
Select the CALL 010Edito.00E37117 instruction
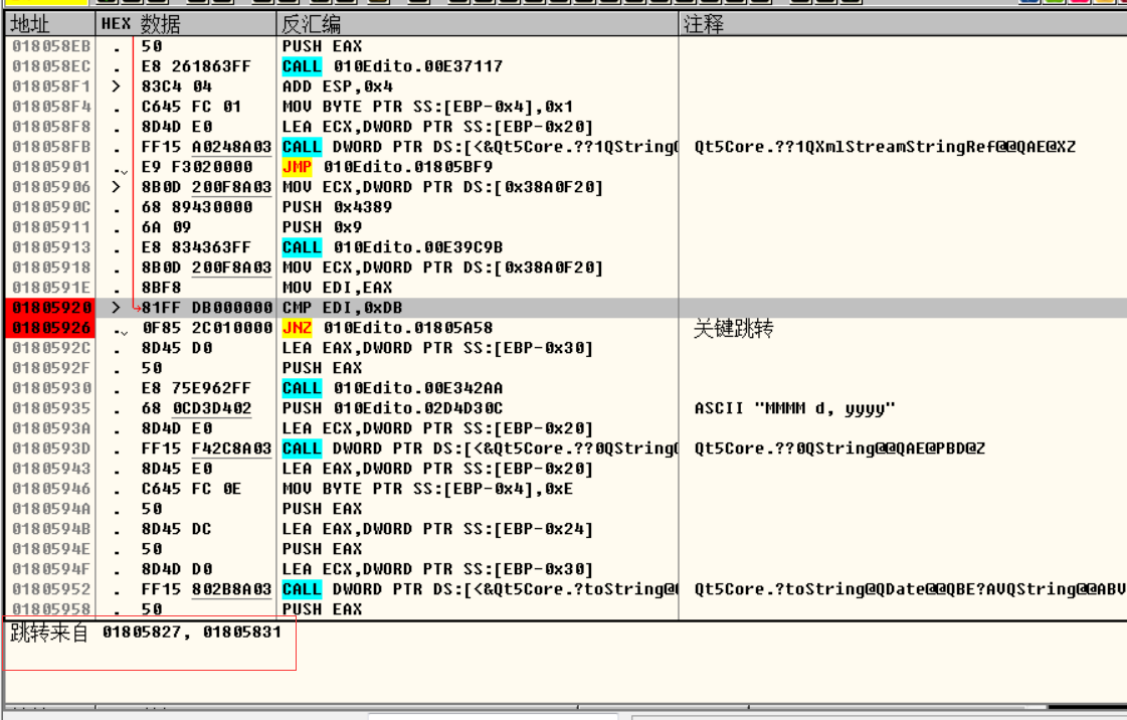click(x=392, y=67)
